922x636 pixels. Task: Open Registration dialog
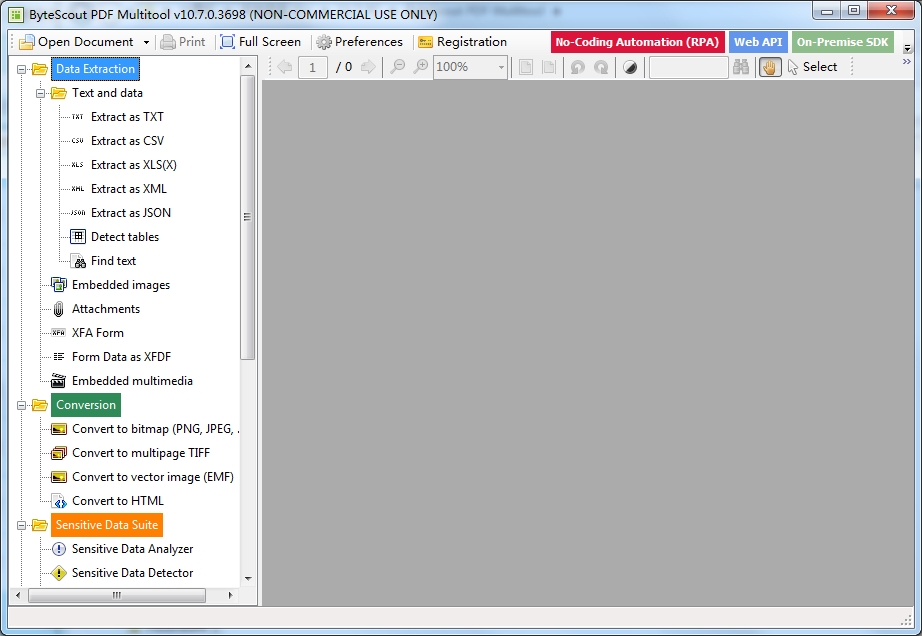point(462,42)
